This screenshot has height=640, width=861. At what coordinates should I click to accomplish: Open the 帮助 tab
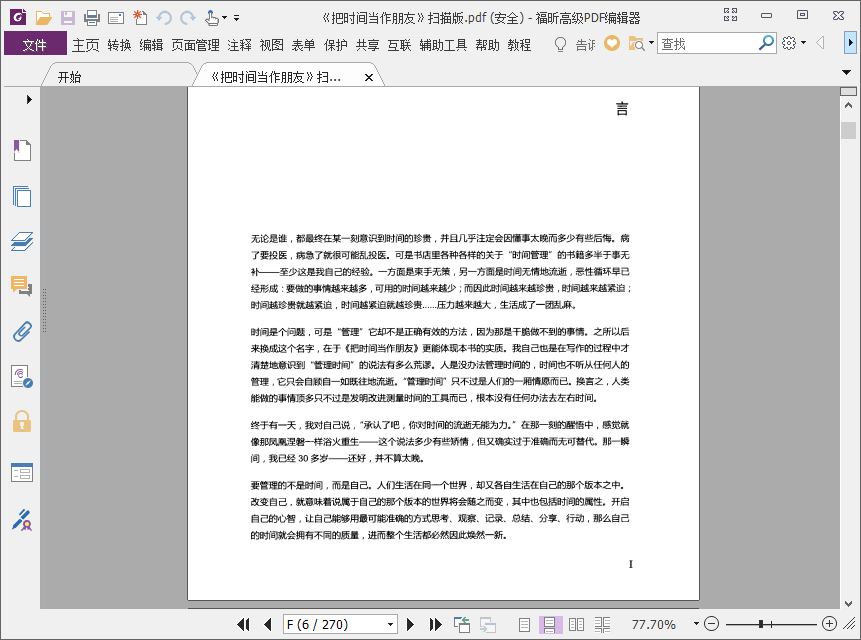pos(488,45)
